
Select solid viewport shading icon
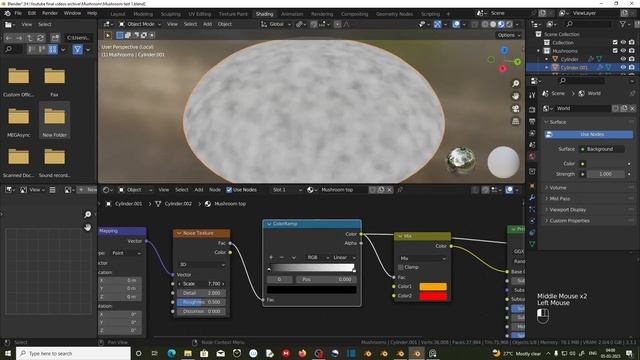pos(493,24)
